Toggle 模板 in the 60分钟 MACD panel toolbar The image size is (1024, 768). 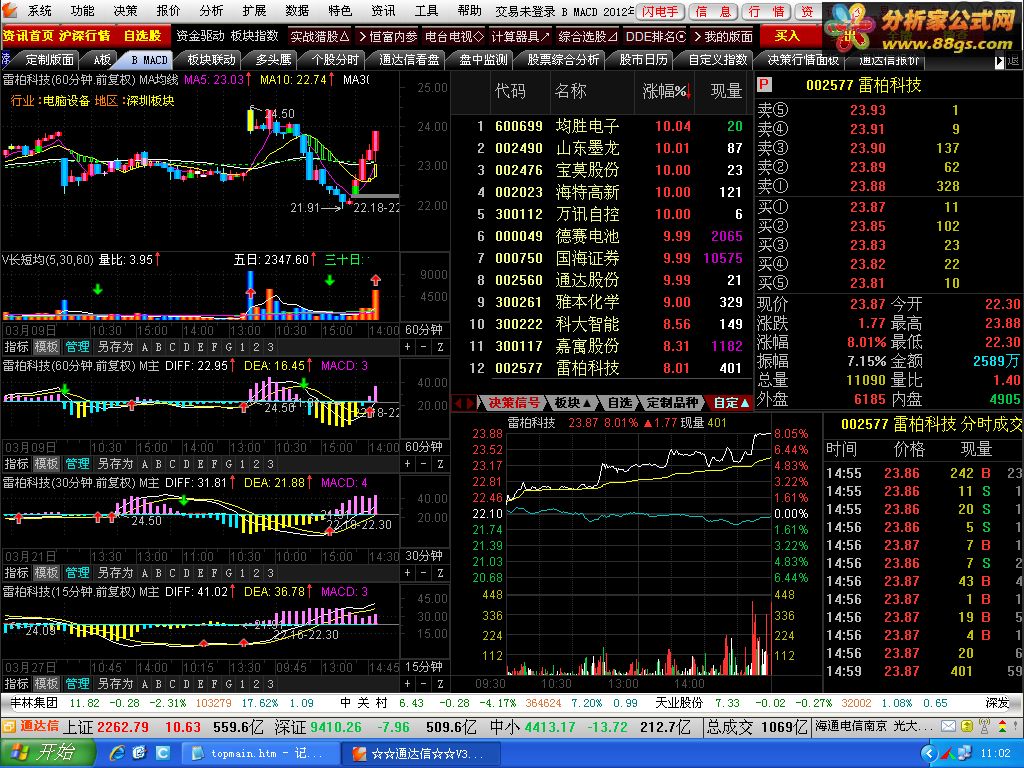[46, 464]
